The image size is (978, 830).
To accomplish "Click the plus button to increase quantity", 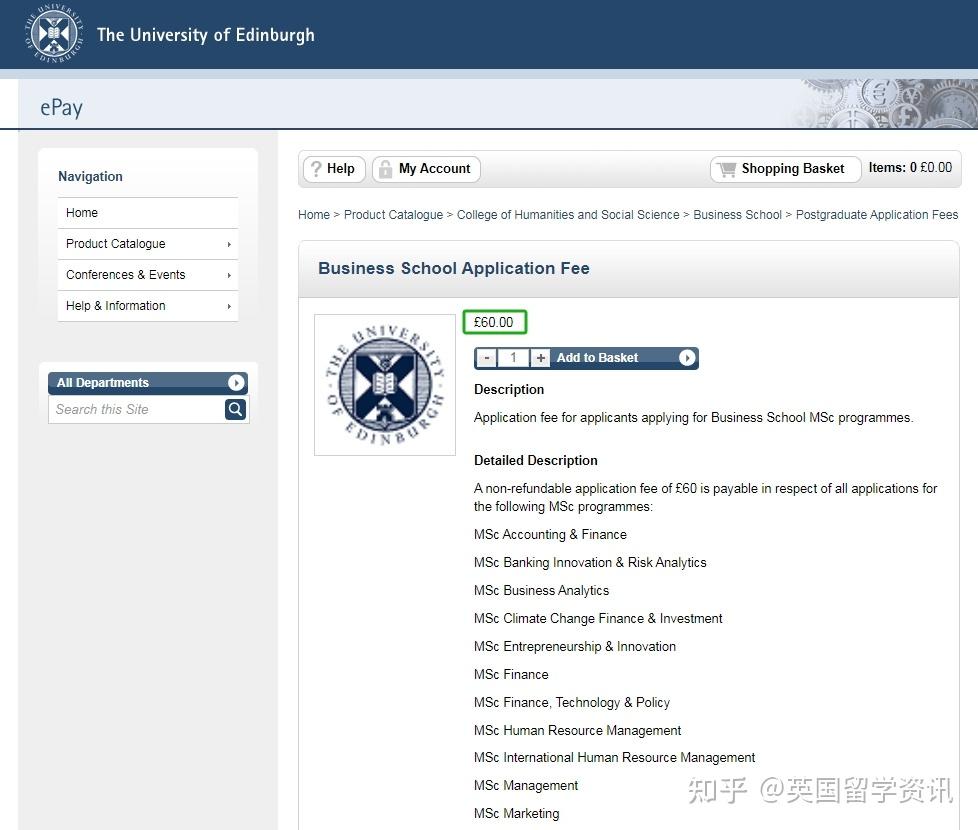I will click(539, 357).
